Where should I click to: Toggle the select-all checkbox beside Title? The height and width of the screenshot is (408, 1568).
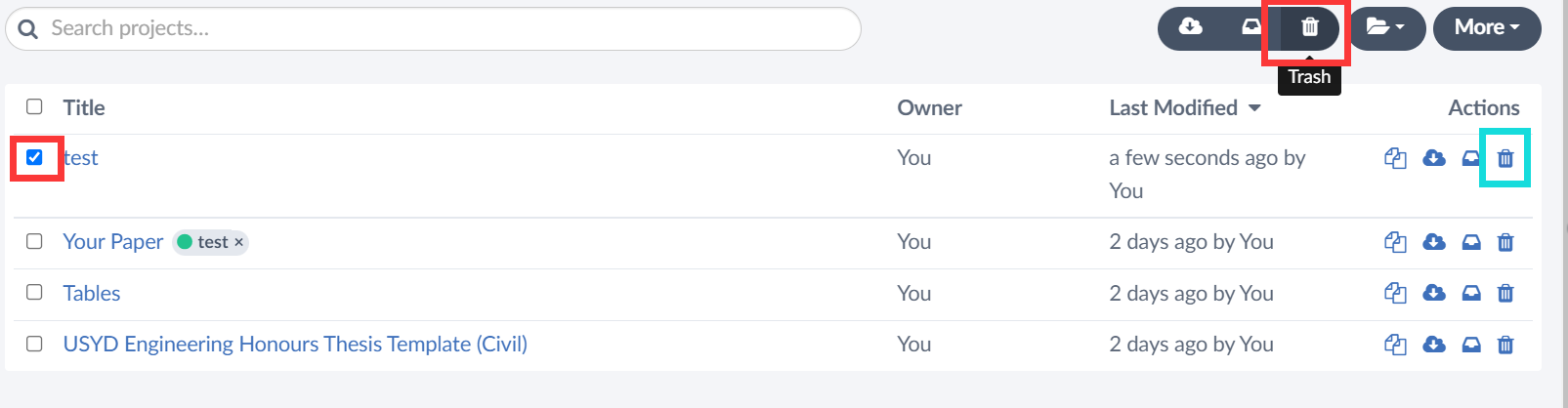[x=34, y=106]
